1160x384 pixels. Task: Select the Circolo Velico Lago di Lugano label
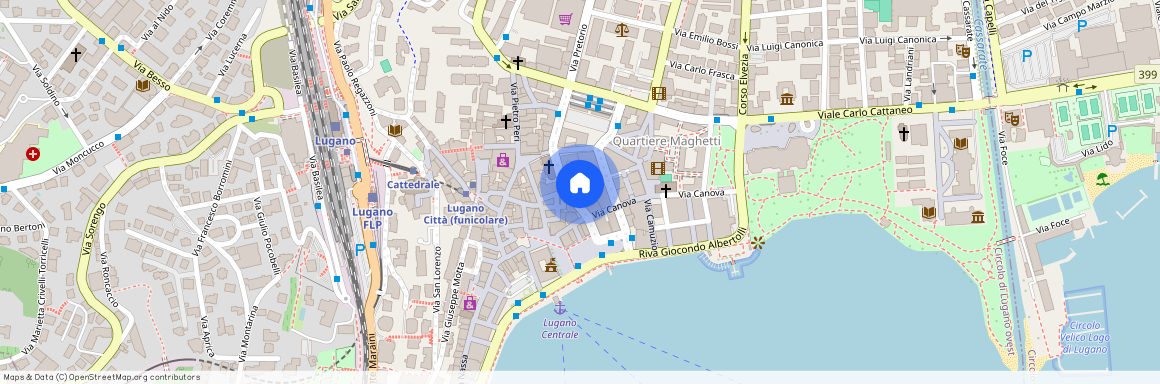pos(1085,337)
